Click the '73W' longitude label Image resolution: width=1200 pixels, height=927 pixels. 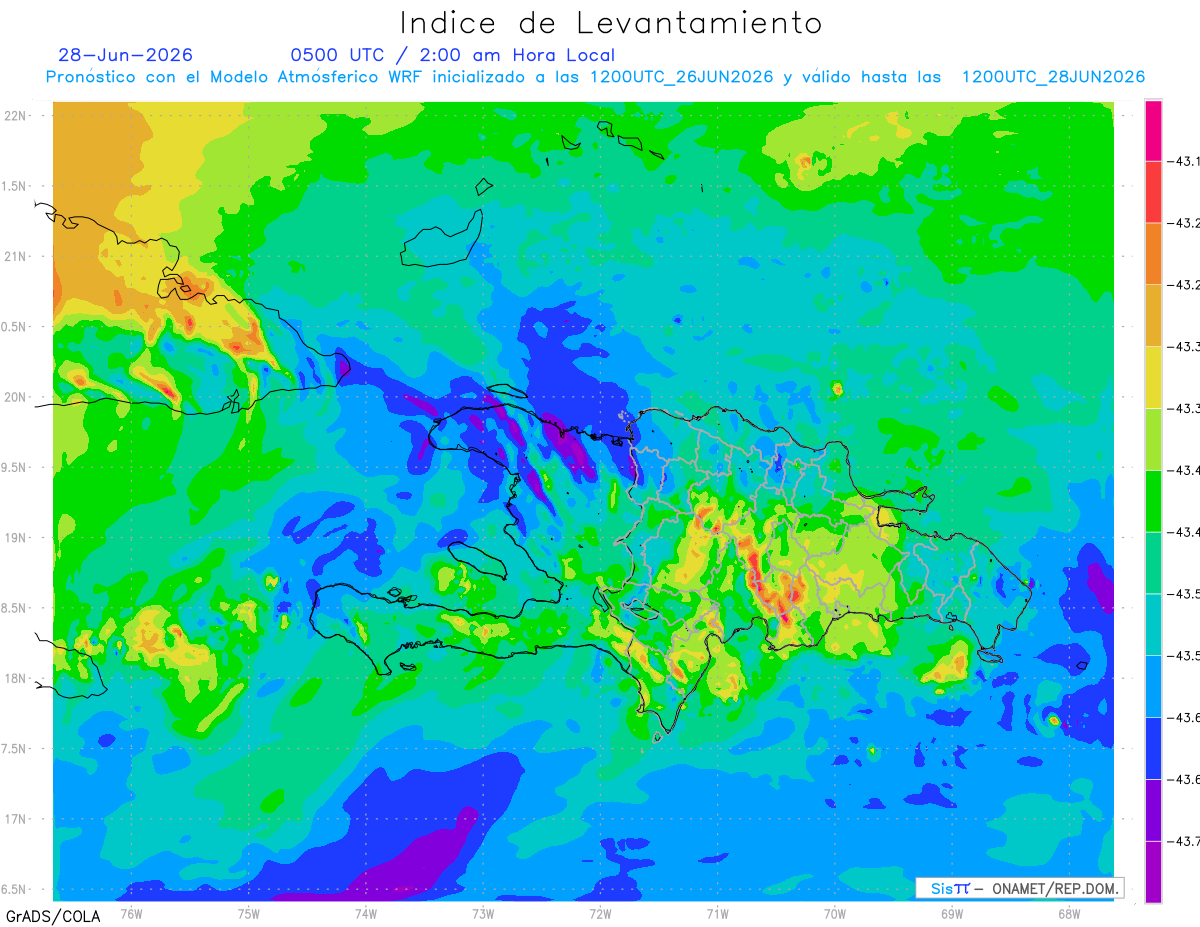point(483,914)
